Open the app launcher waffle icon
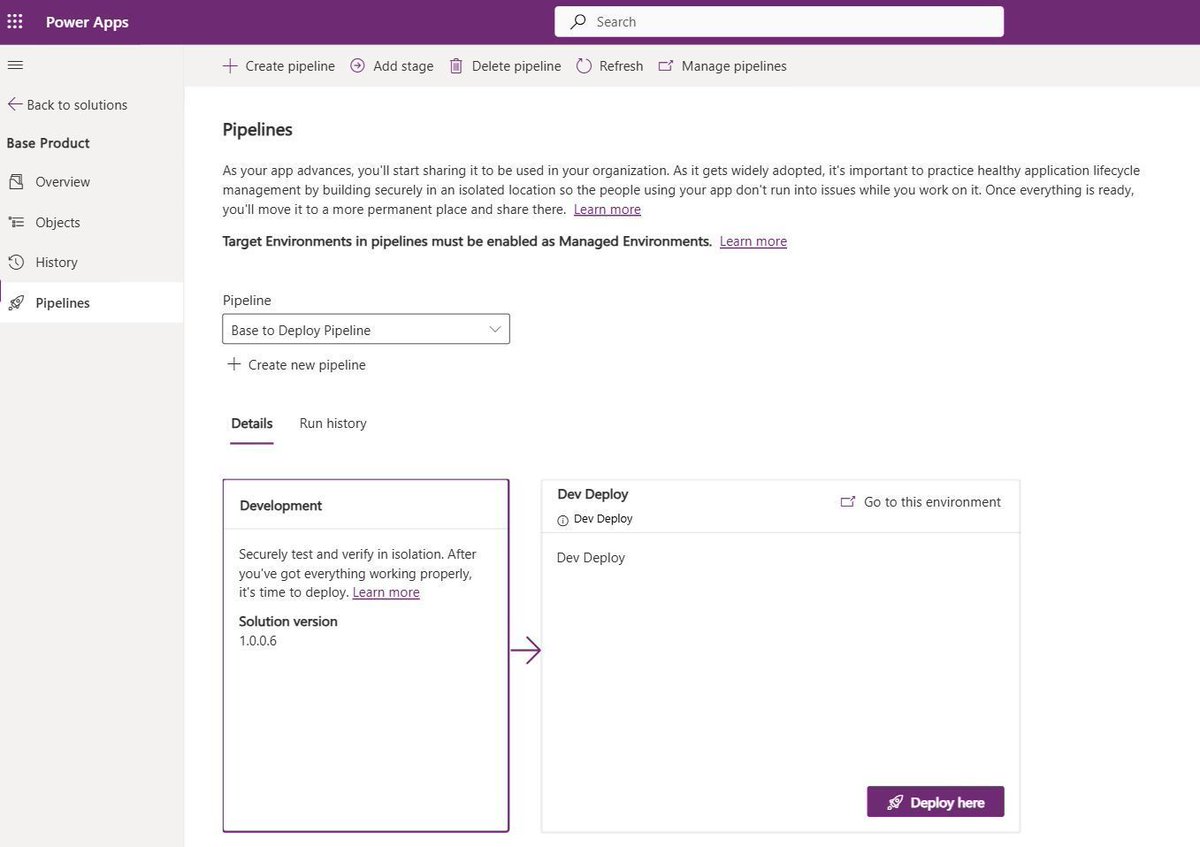1200x847 pixels. point(15,21)
